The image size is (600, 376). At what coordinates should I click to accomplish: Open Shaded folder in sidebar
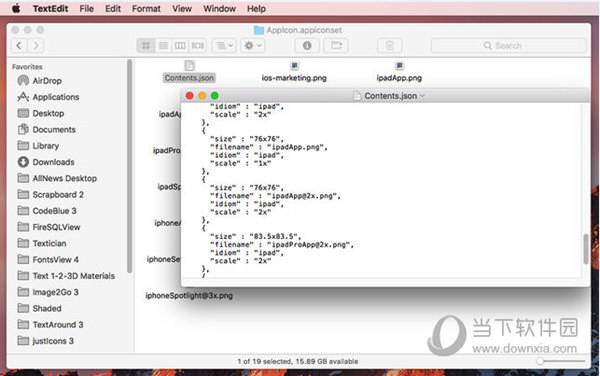pos(39,308)
